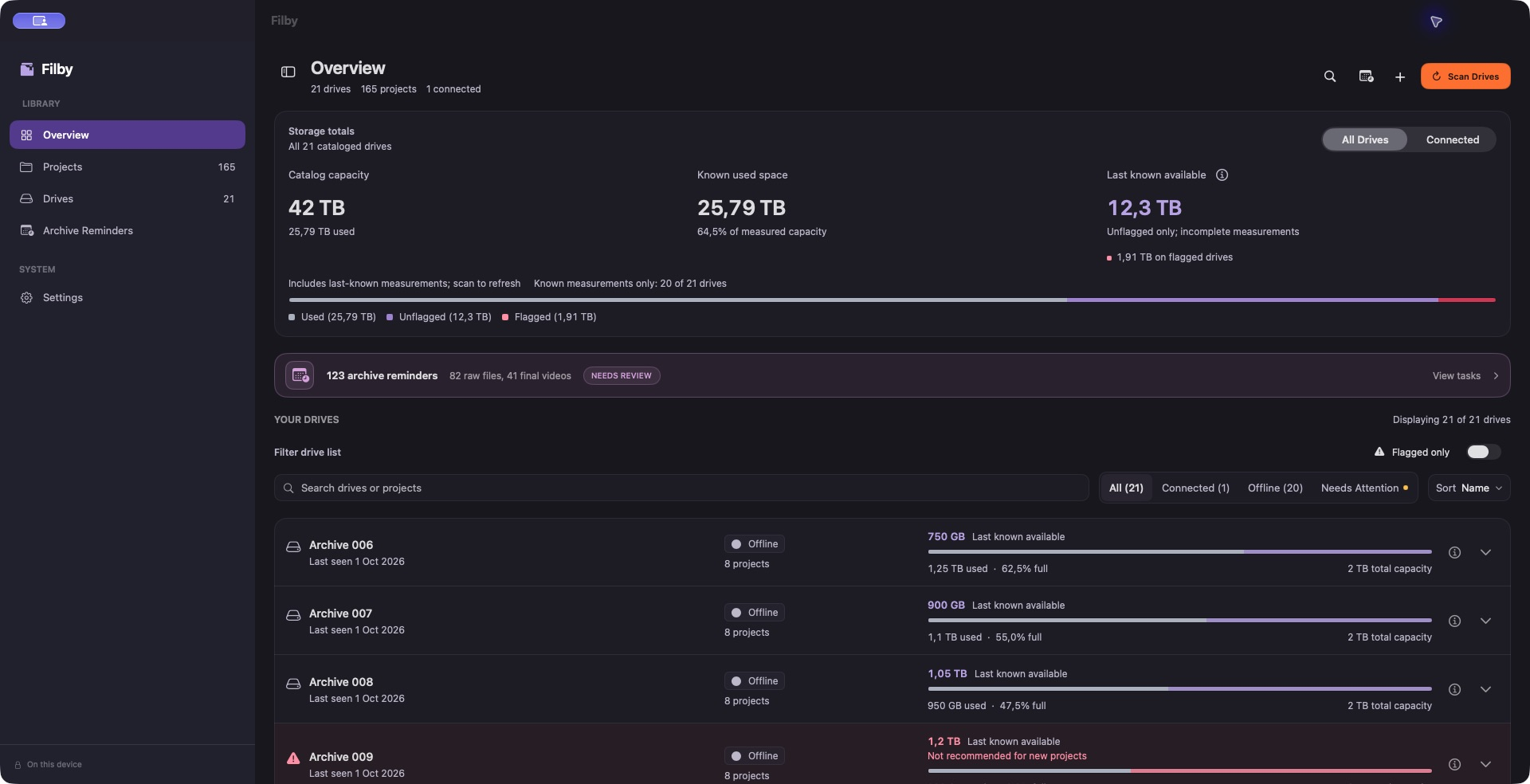Focus the Search drives or projects field

681,488
